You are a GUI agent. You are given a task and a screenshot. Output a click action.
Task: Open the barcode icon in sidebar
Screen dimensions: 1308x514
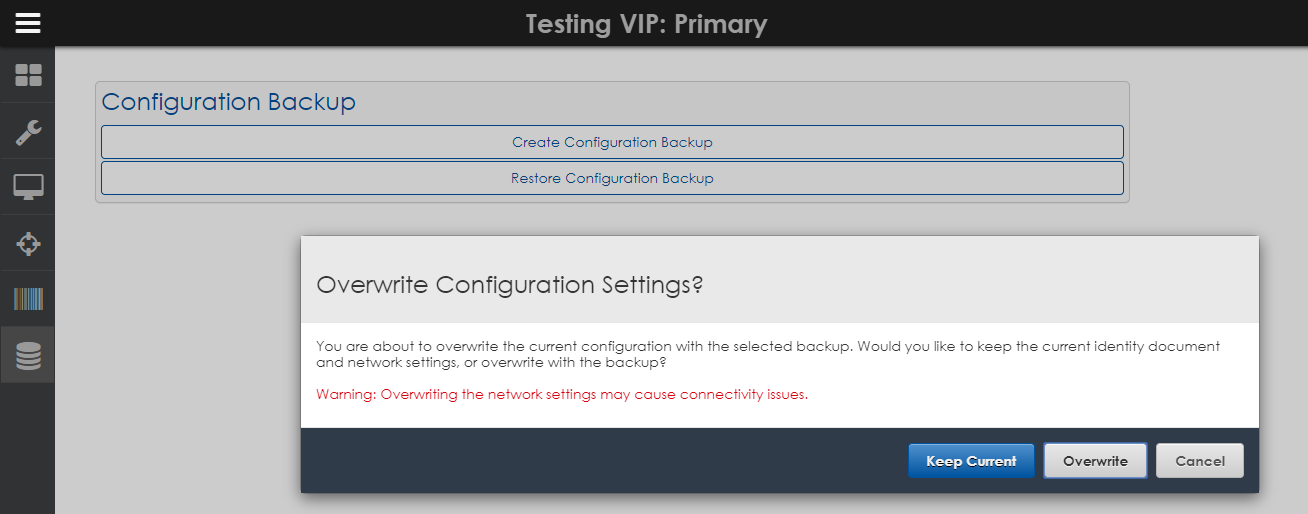point(28,299)
